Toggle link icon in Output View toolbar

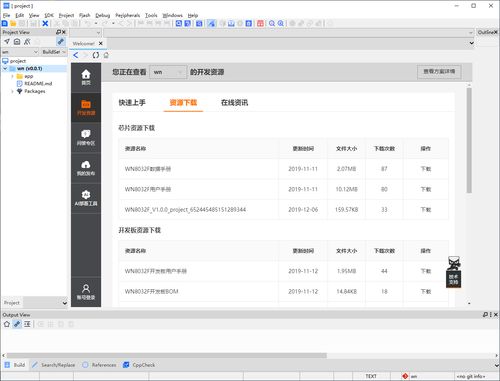click(x=17, y=324)
